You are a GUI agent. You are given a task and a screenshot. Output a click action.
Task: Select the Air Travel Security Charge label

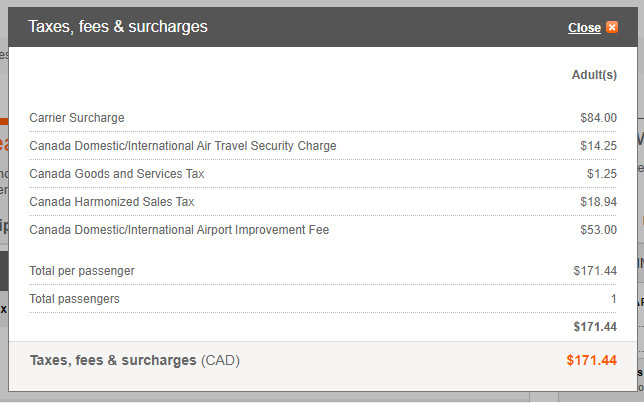click(183, 146)
